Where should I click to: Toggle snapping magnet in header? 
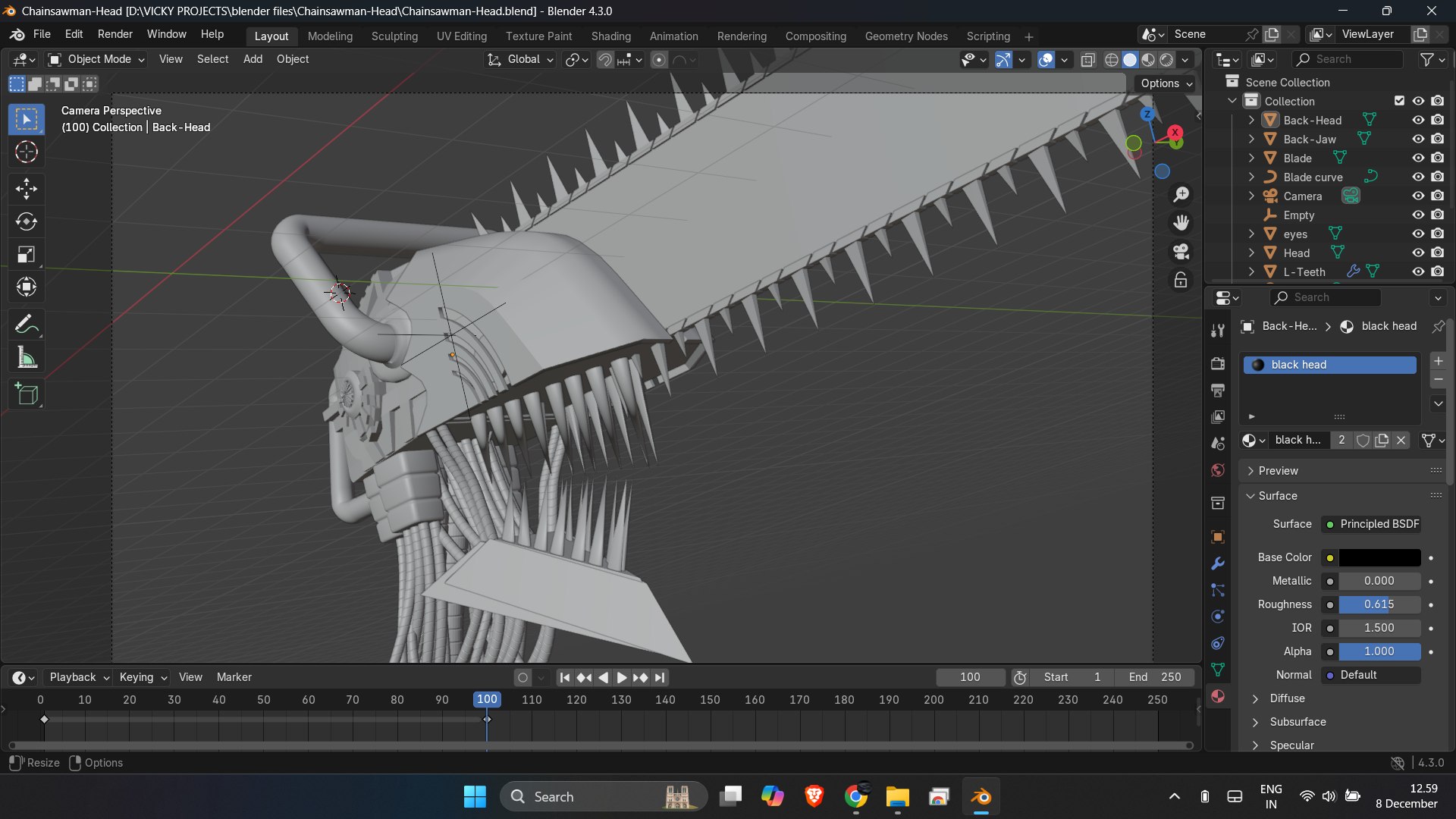(x=605, y=60)
